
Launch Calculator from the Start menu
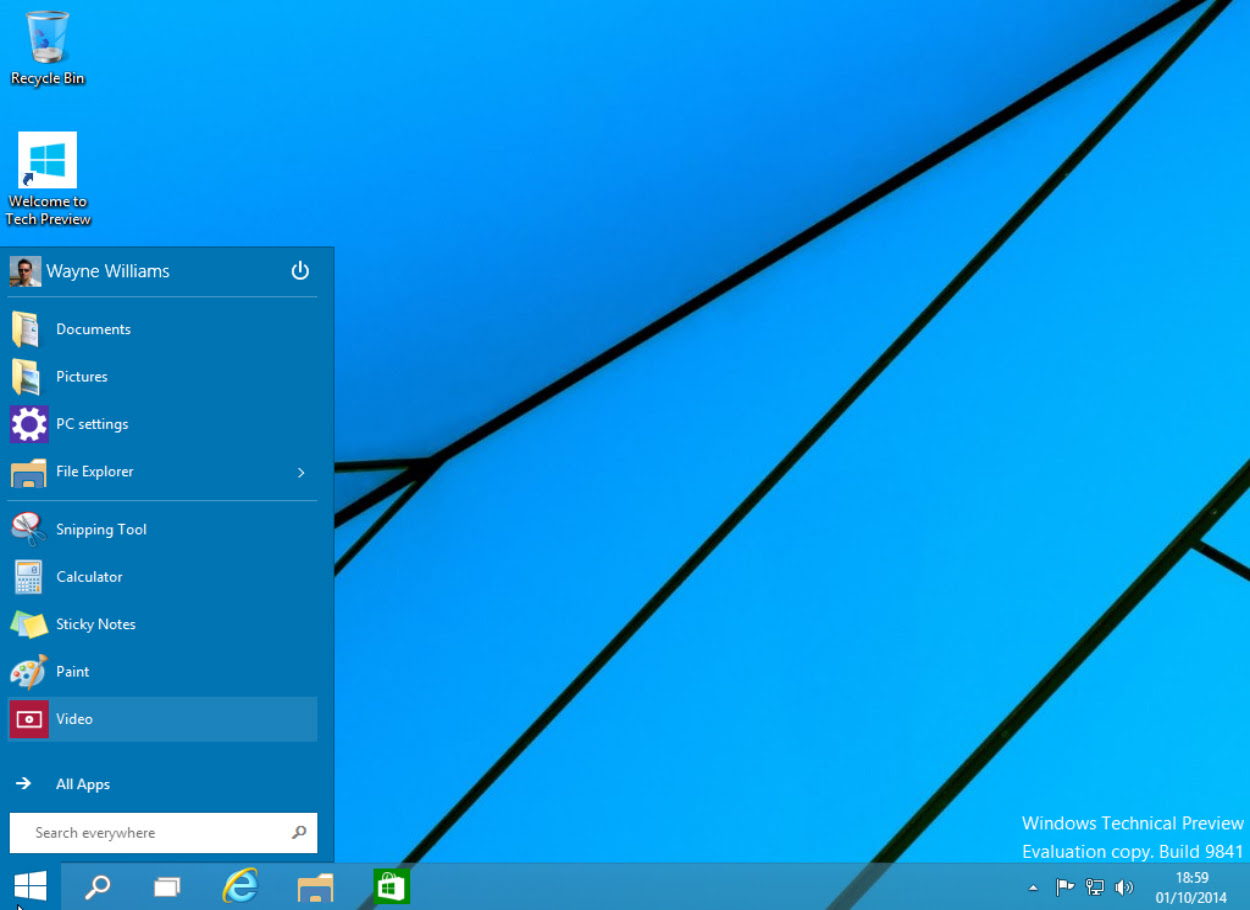[162, 577]
